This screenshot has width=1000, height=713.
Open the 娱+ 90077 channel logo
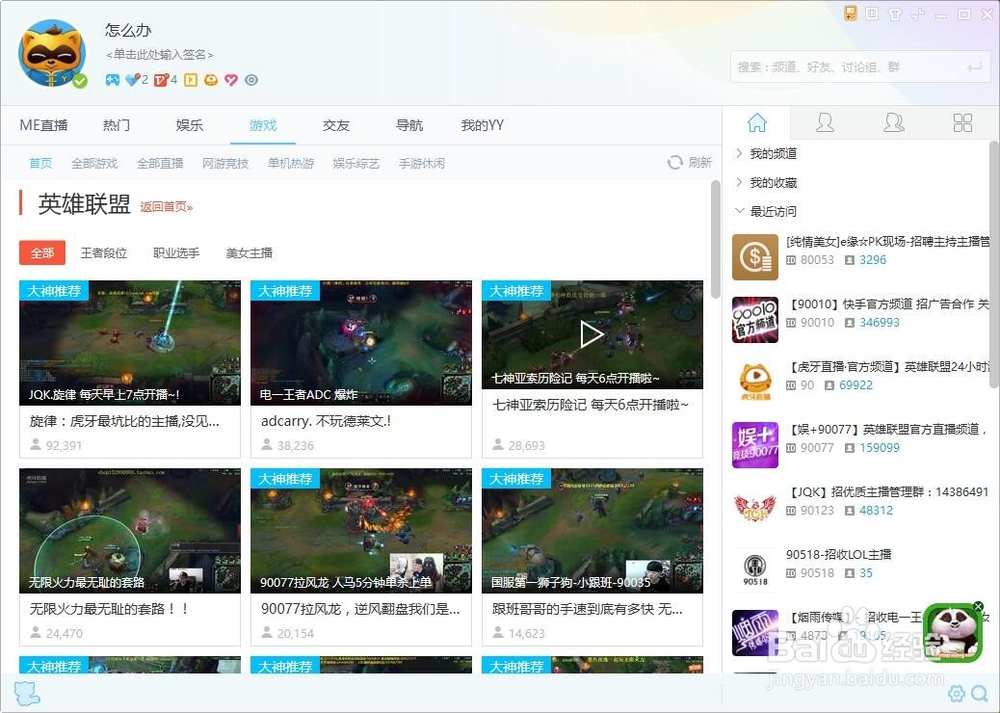(x=755, y=445)
